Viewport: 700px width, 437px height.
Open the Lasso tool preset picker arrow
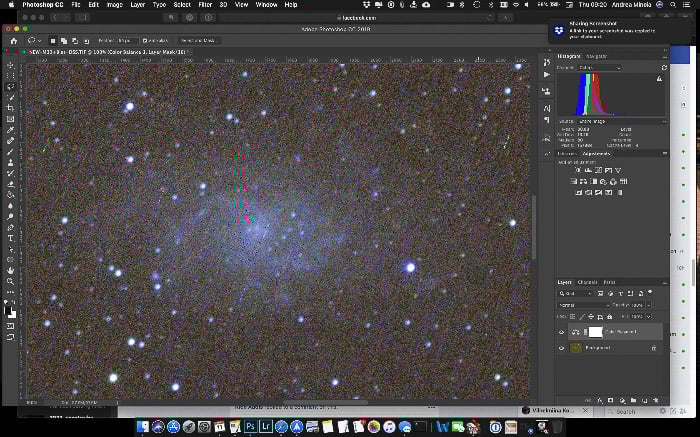(39, 41)
